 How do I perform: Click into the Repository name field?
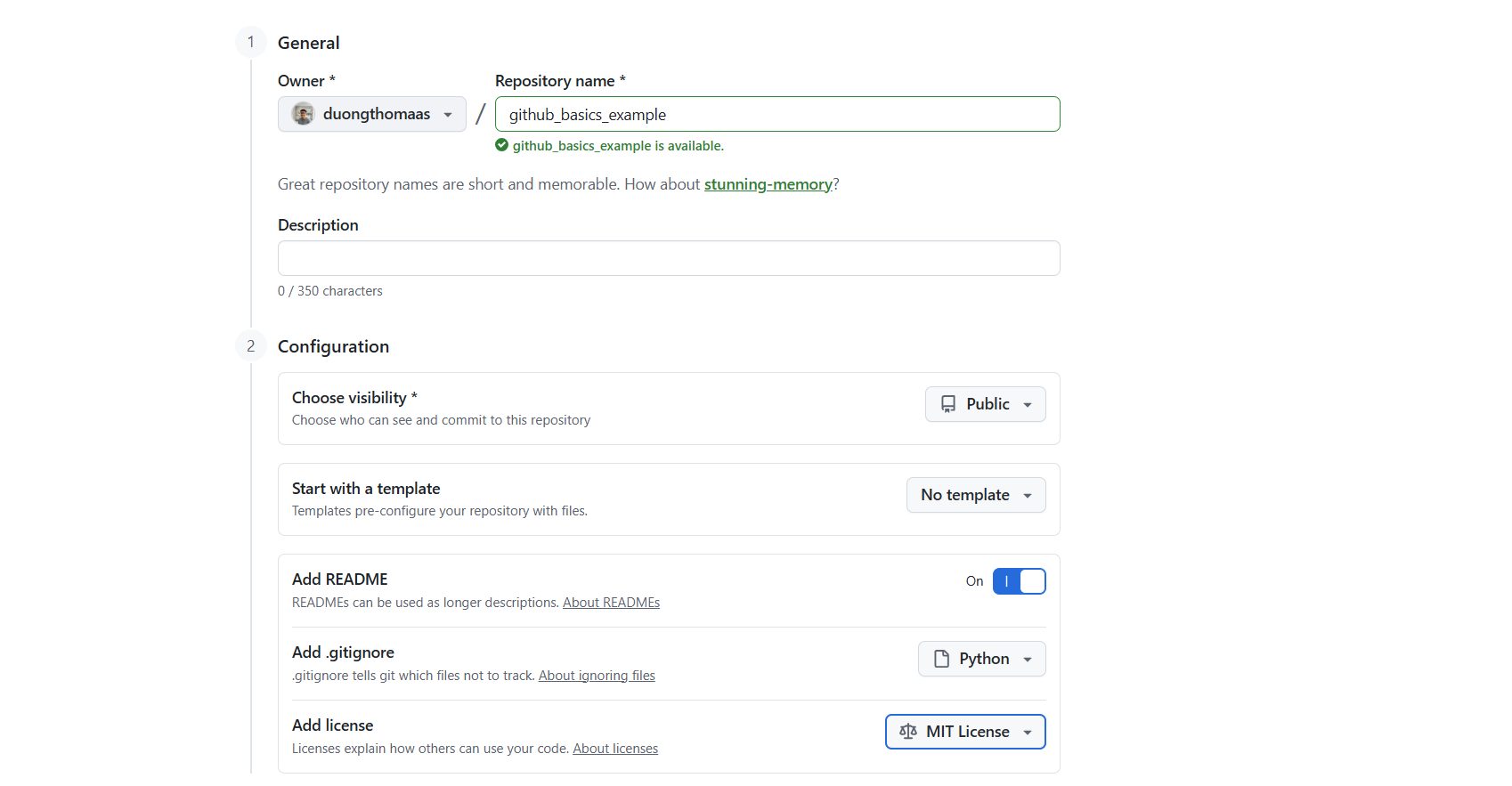point(776,115)
